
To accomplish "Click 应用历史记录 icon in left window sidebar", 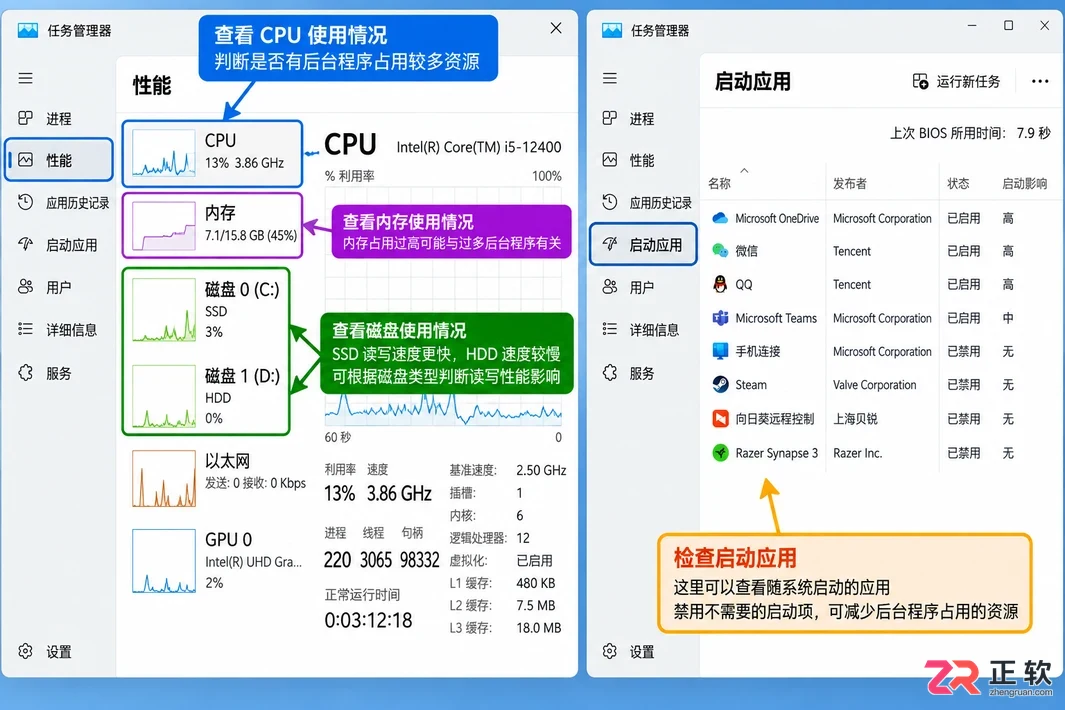I will (x=25, y=202).
